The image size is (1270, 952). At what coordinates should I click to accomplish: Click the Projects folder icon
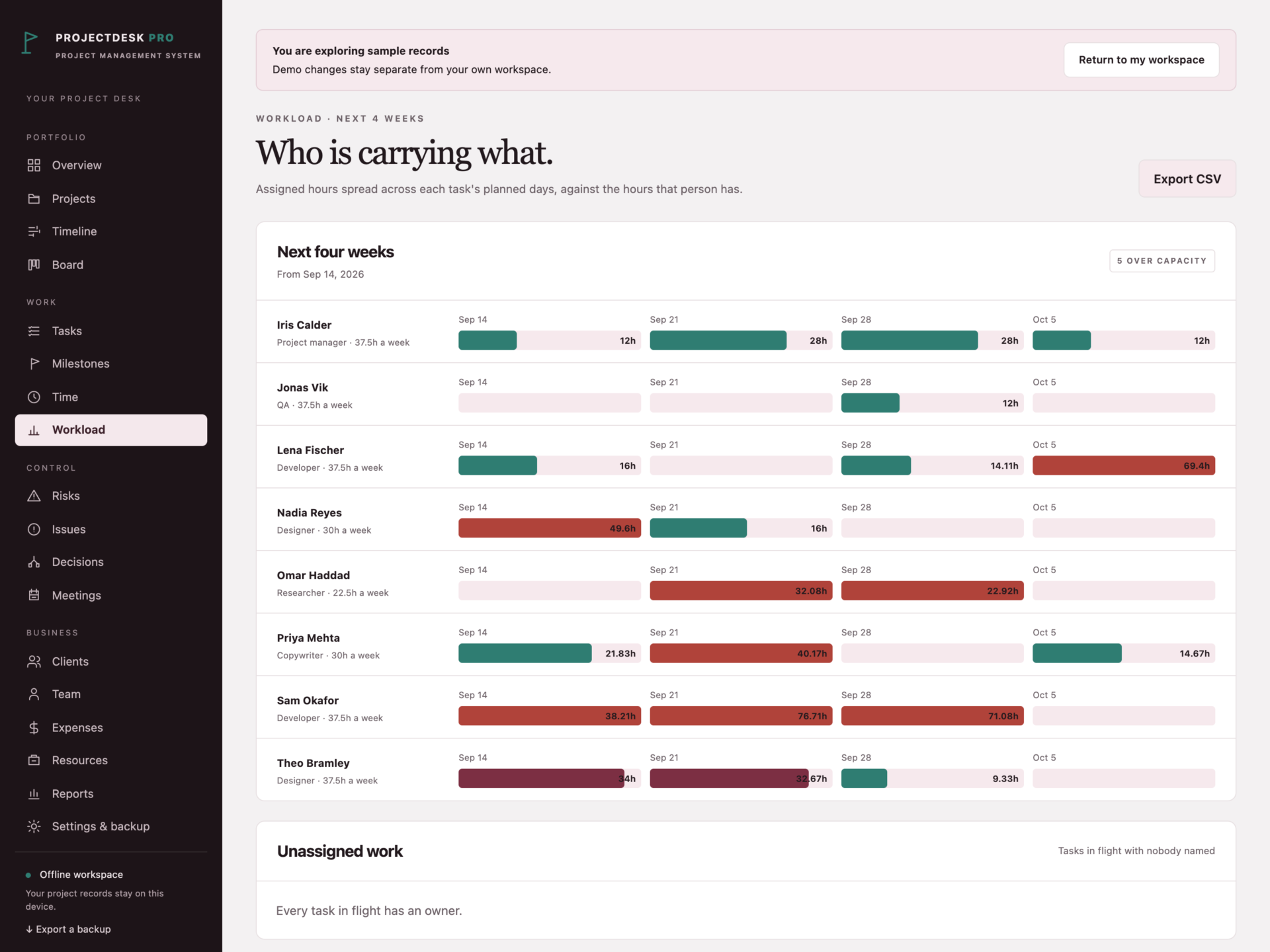click(34, 198)
